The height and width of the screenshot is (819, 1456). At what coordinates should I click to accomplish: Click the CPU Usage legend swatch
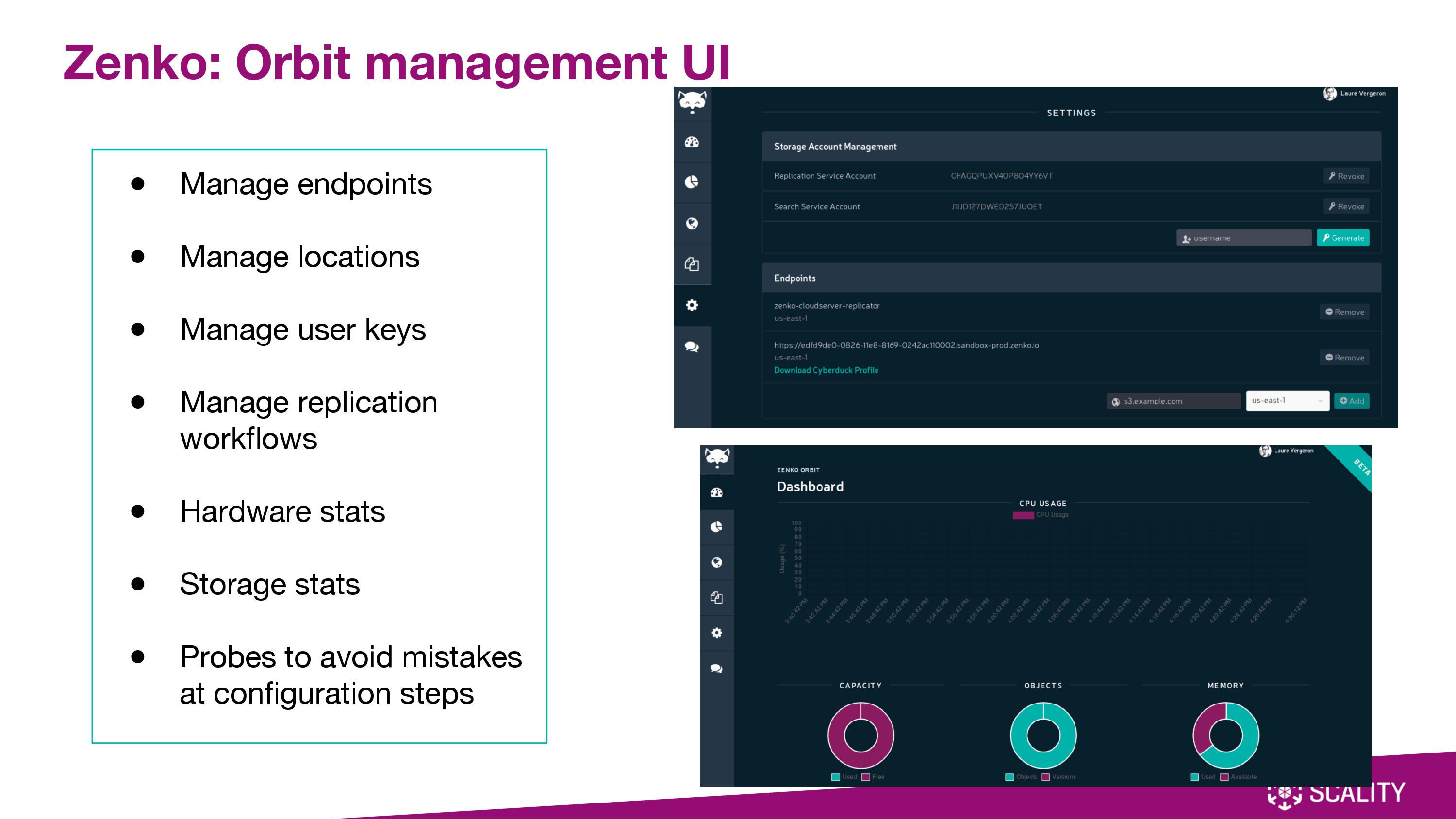click(1023, 515)
